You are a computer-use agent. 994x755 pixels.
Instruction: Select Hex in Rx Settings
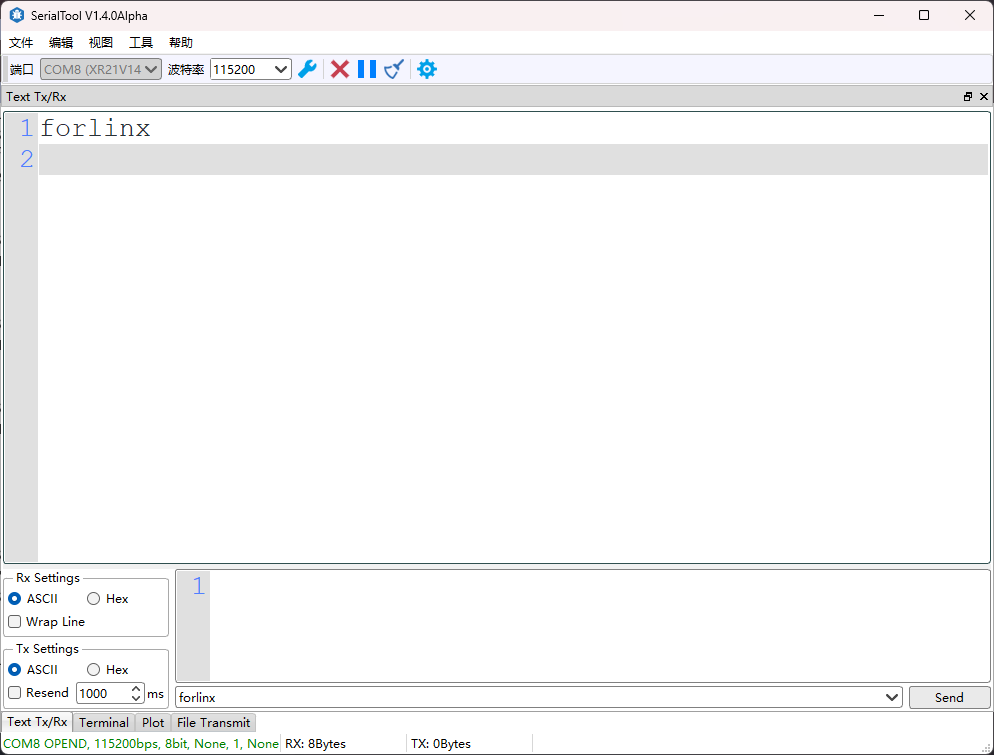[x=94, y=599]
